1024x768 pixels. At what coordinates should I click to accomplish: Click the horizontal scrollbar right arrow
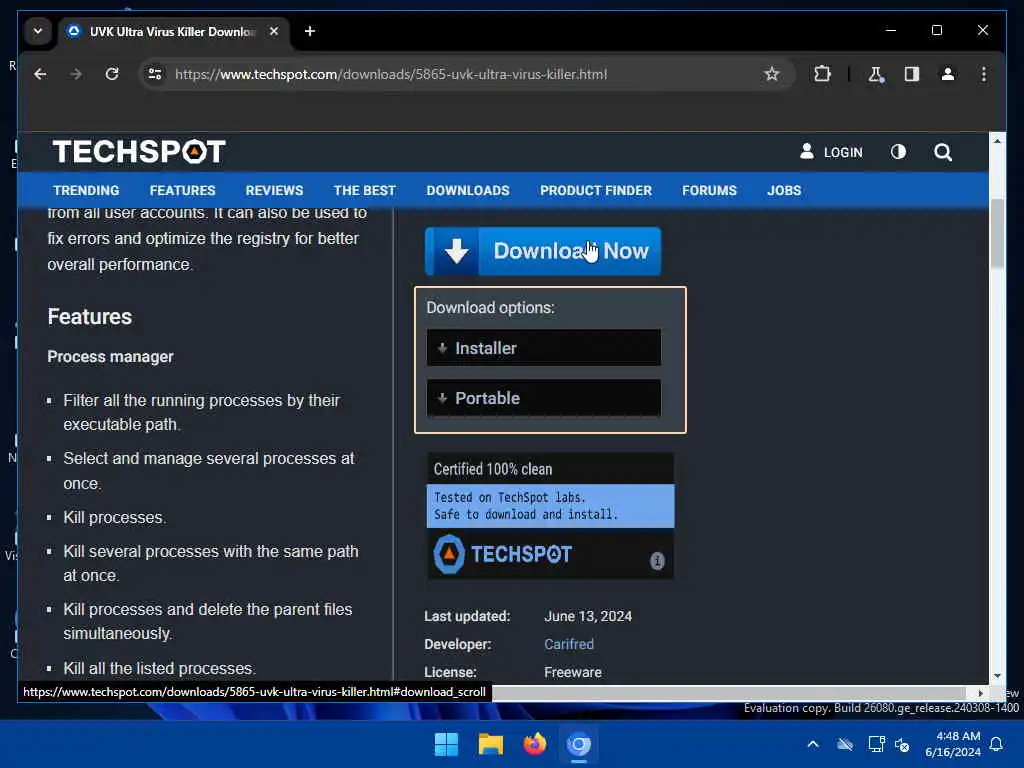point(980,693)
